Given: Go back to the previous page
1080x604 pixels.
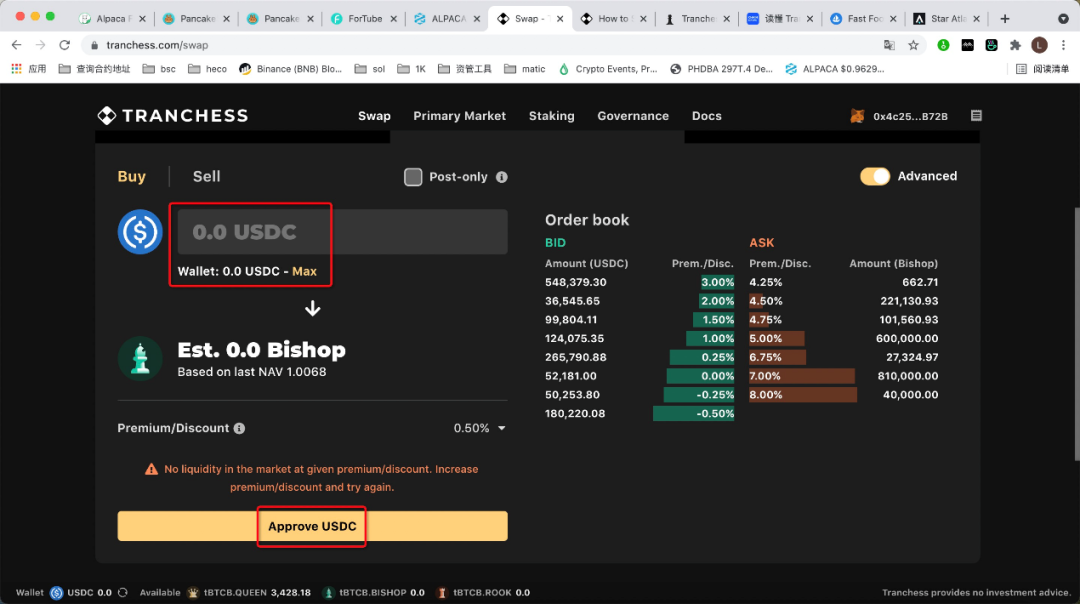Looking at the screenshot, I should 17,45.
